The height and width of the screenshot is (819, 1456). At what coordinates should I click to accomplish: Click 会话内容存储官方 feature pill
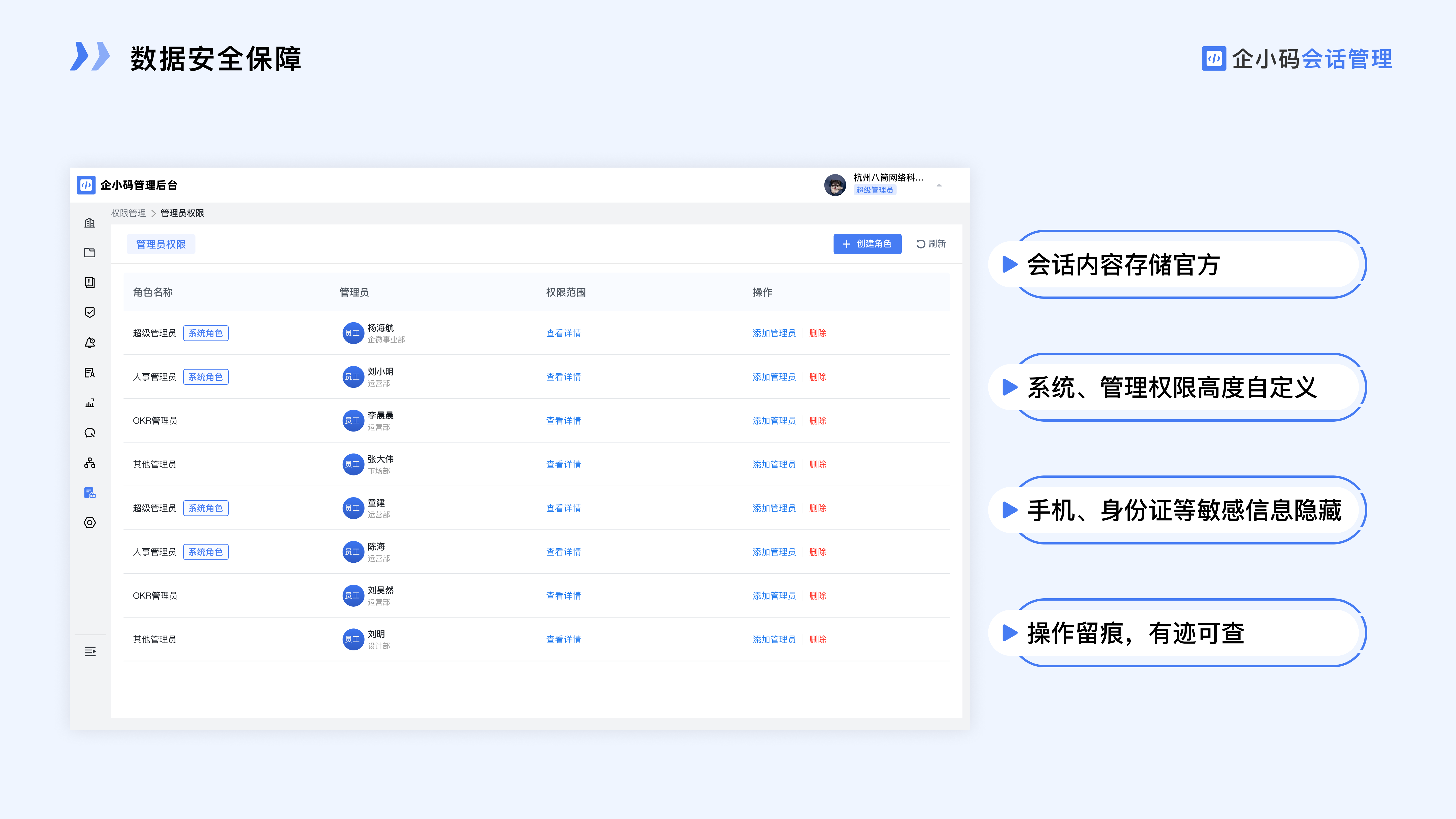click(1178, 264)
